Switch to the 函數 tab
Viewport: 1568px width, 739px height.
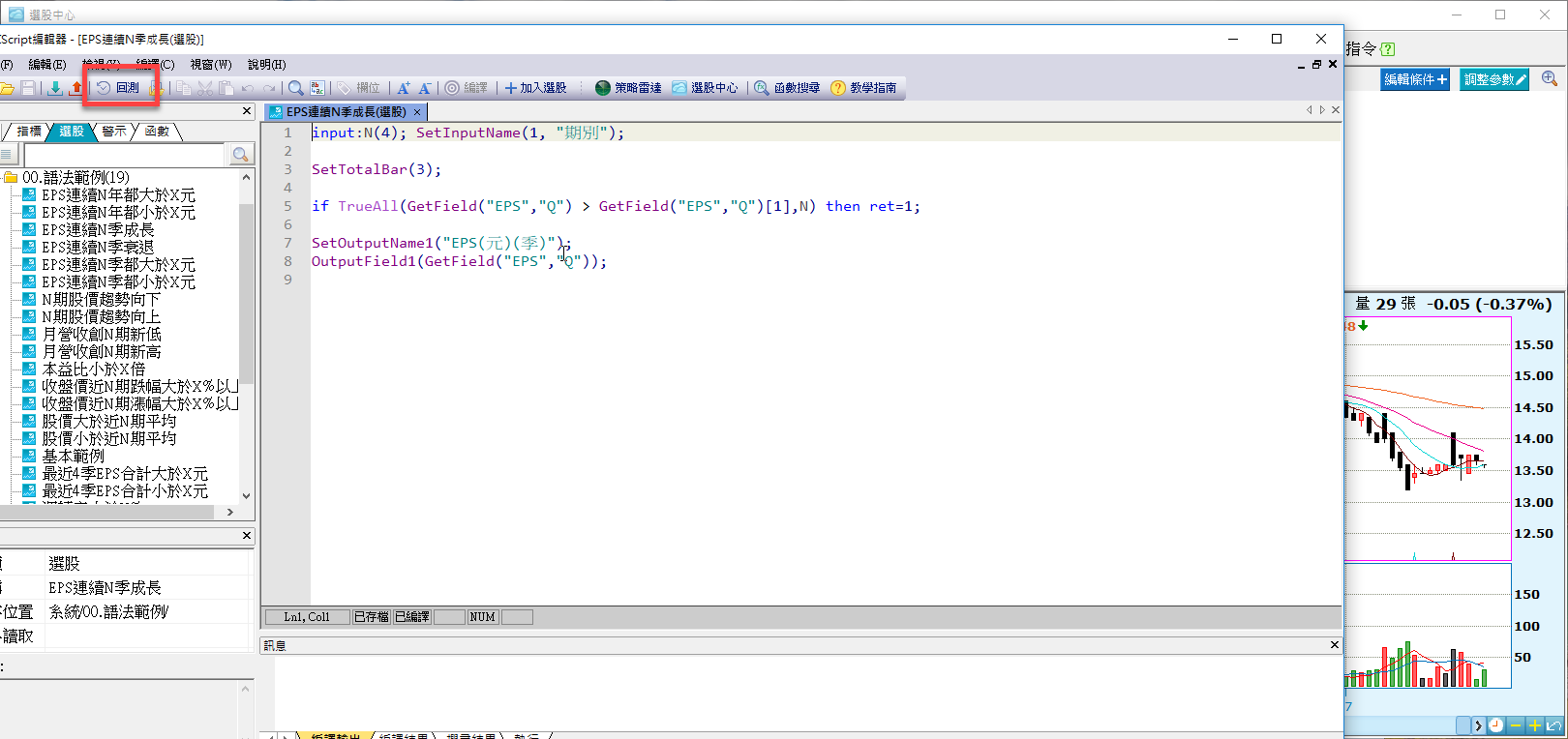[157, 132]
